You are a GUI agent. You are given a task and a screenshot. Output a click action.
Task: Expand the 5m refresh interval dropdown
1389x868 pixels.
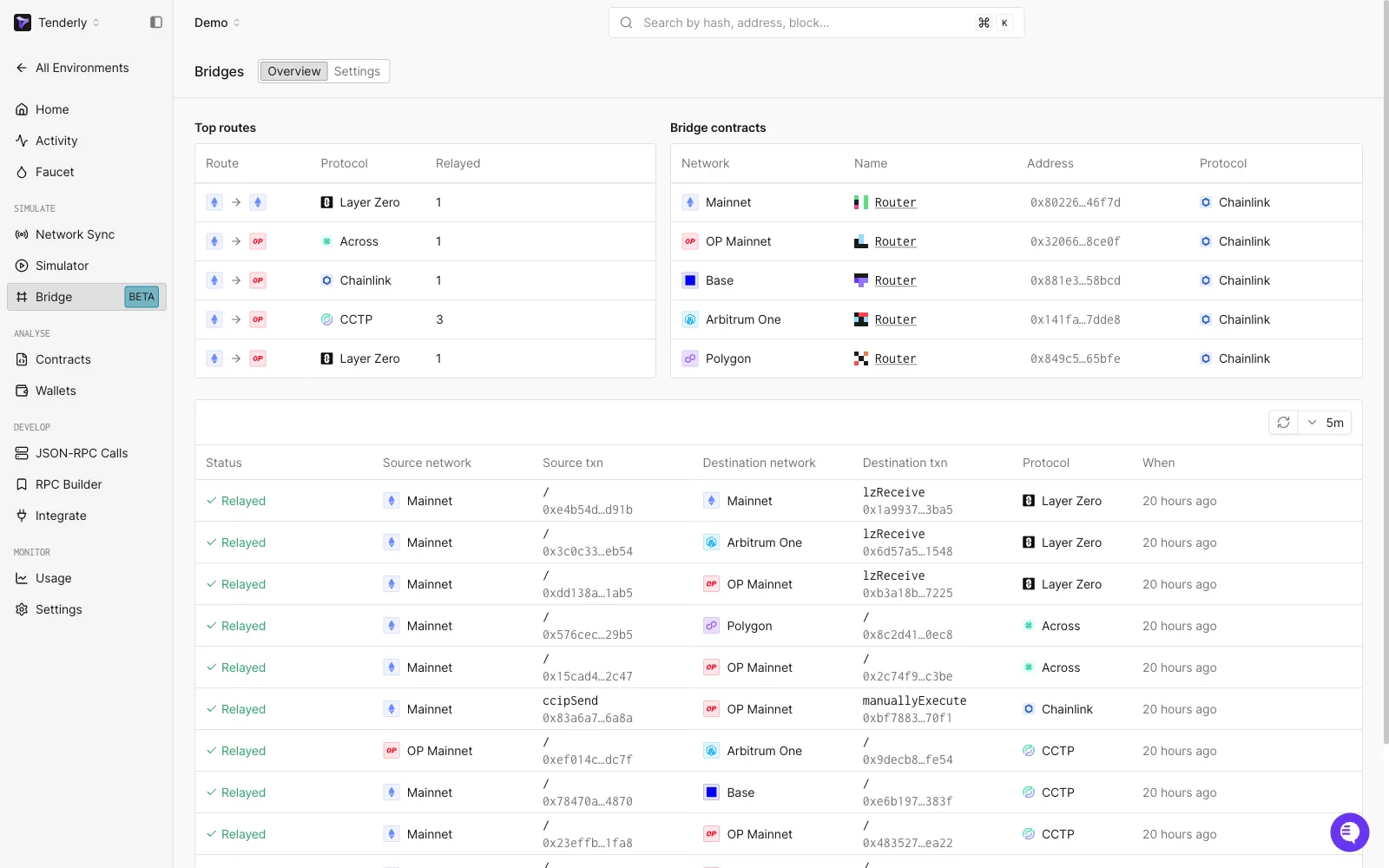[1325, 423]
